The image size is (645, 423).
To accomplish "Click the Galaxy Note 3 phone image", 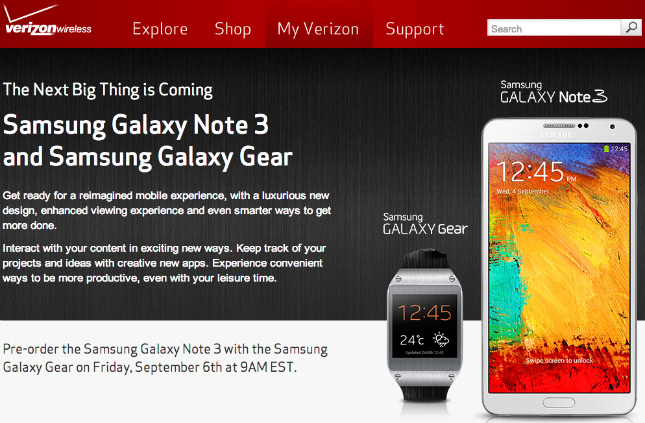I will pyautogui.click(x=559, y=267).
